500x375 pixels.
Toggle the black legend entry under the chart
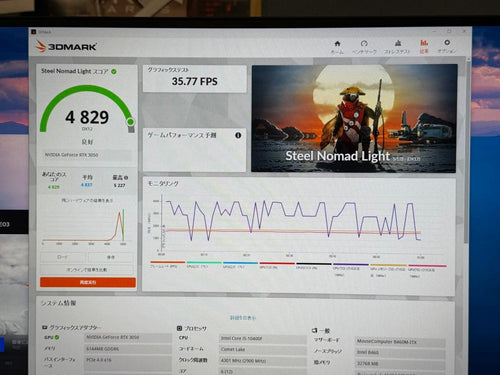pyautogui.click(x=314, y=265)
